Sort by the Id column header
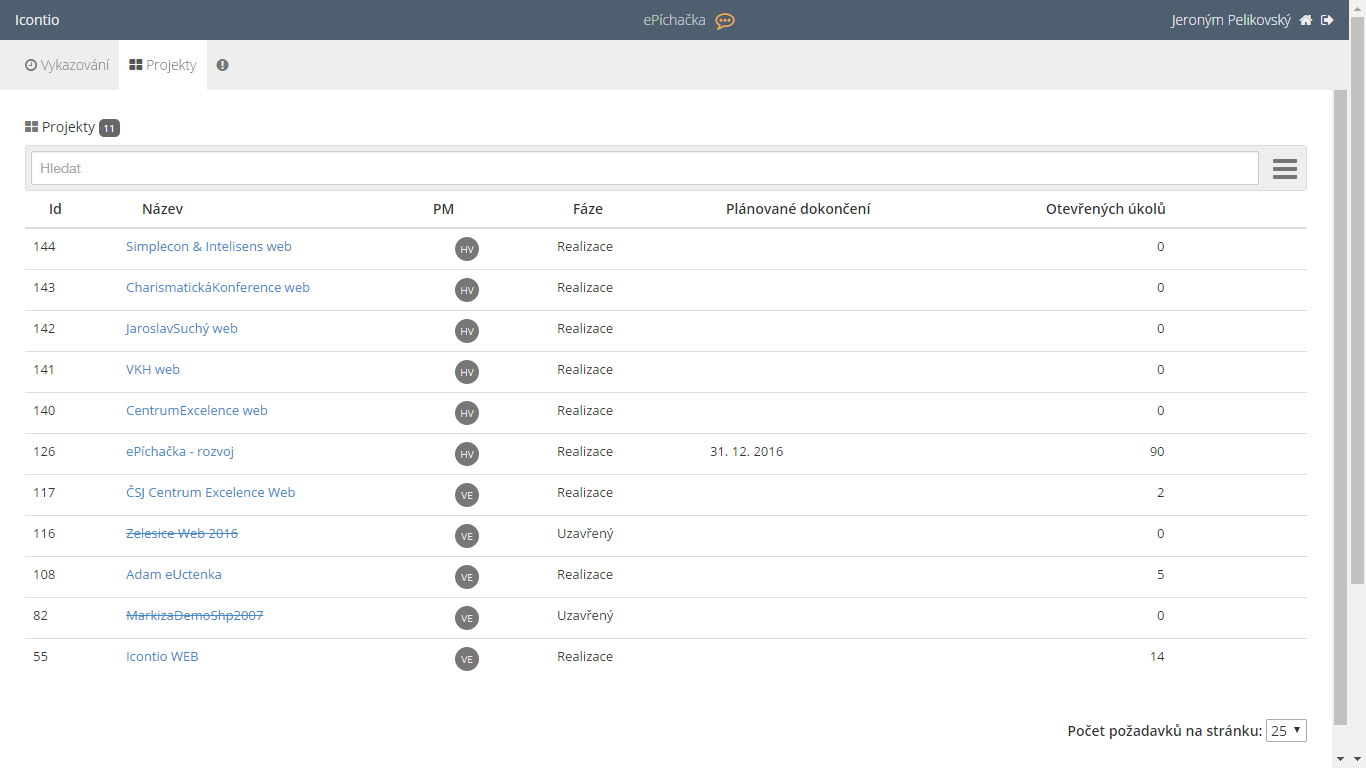This screenshot has height=768, width=1366. pyautogui.click(x=55, y=209)
